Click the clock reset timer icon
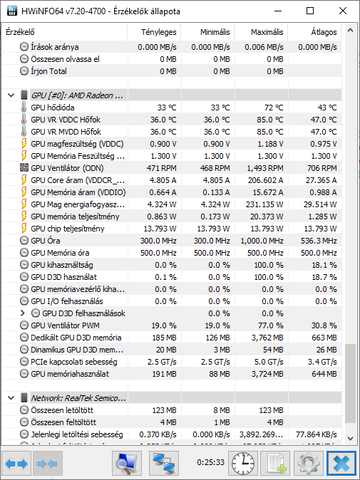This screenshot has width=360, height=480. [243, 463]
